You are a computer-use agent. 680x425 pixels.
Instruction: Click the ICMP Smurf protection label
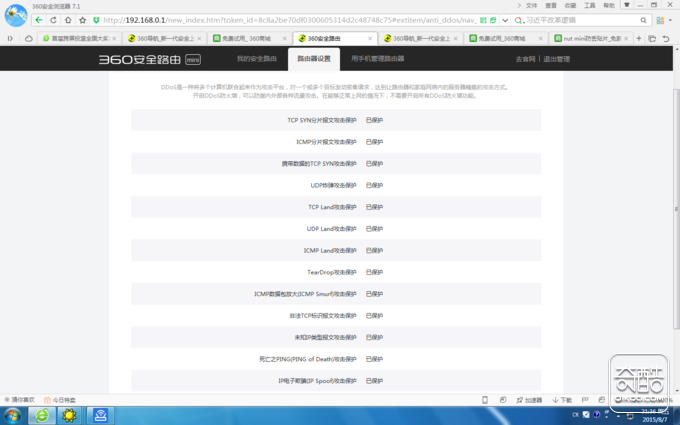pyautogui.click(x=305, y=294)
